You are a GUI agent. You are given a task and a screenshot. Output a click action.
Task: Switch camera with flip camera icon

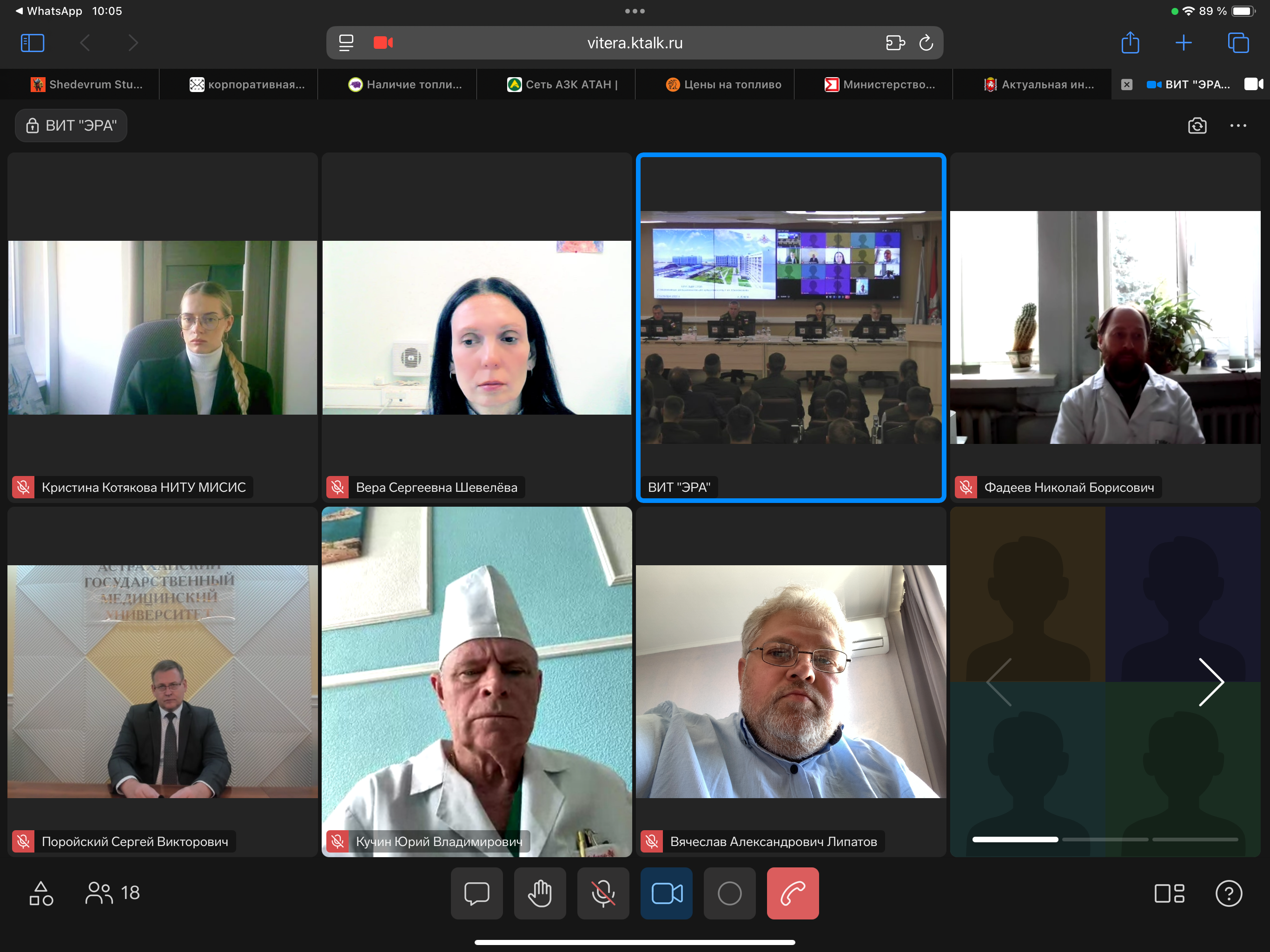pyautogui.click(x=1197, y=126)
